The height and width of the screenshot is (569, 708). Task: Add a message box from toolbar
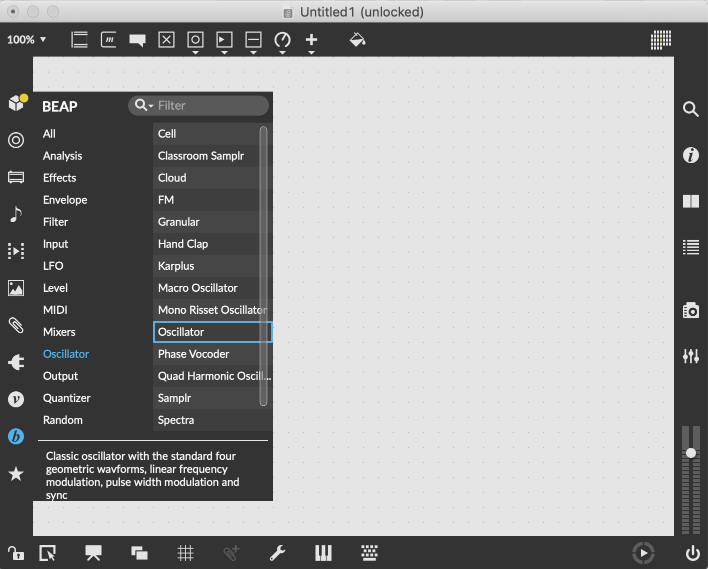[x=108, y=40]
